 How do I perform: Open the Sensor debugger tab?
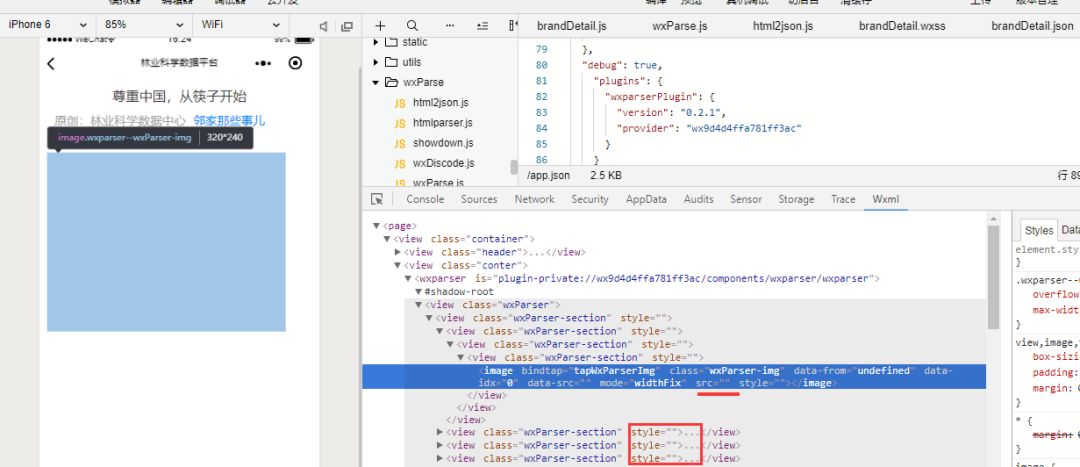tap(746, 199)
